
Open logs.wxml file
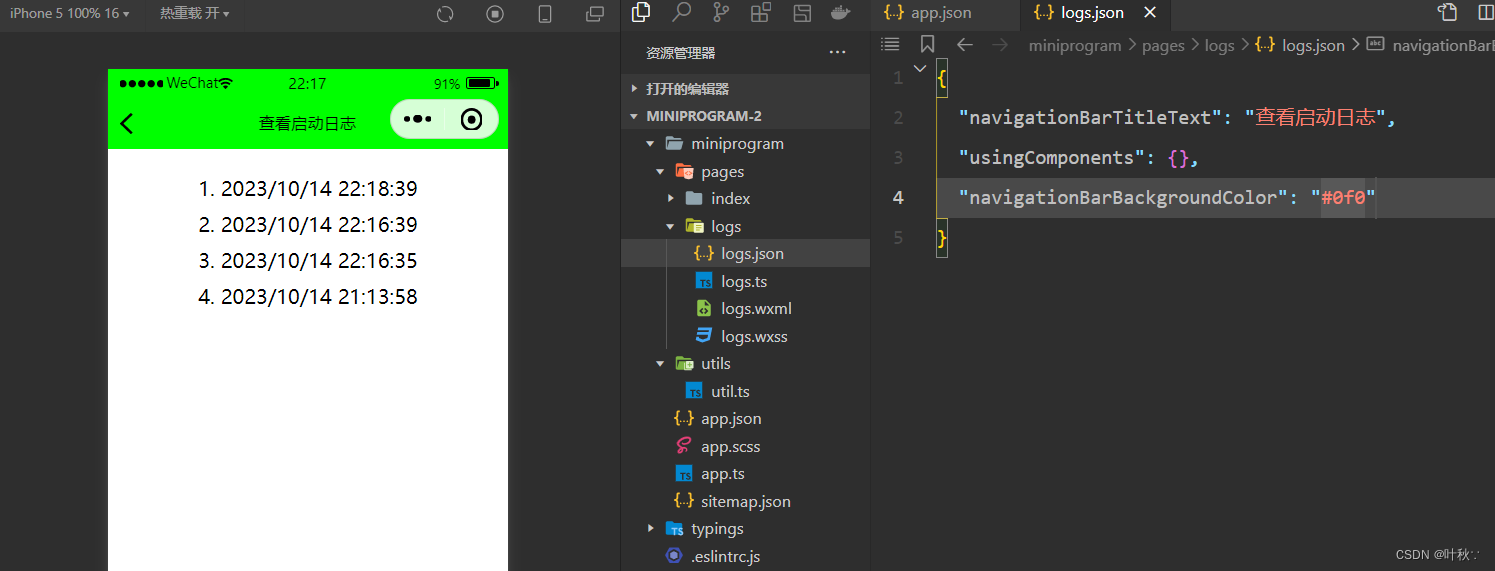pos(745,309)
